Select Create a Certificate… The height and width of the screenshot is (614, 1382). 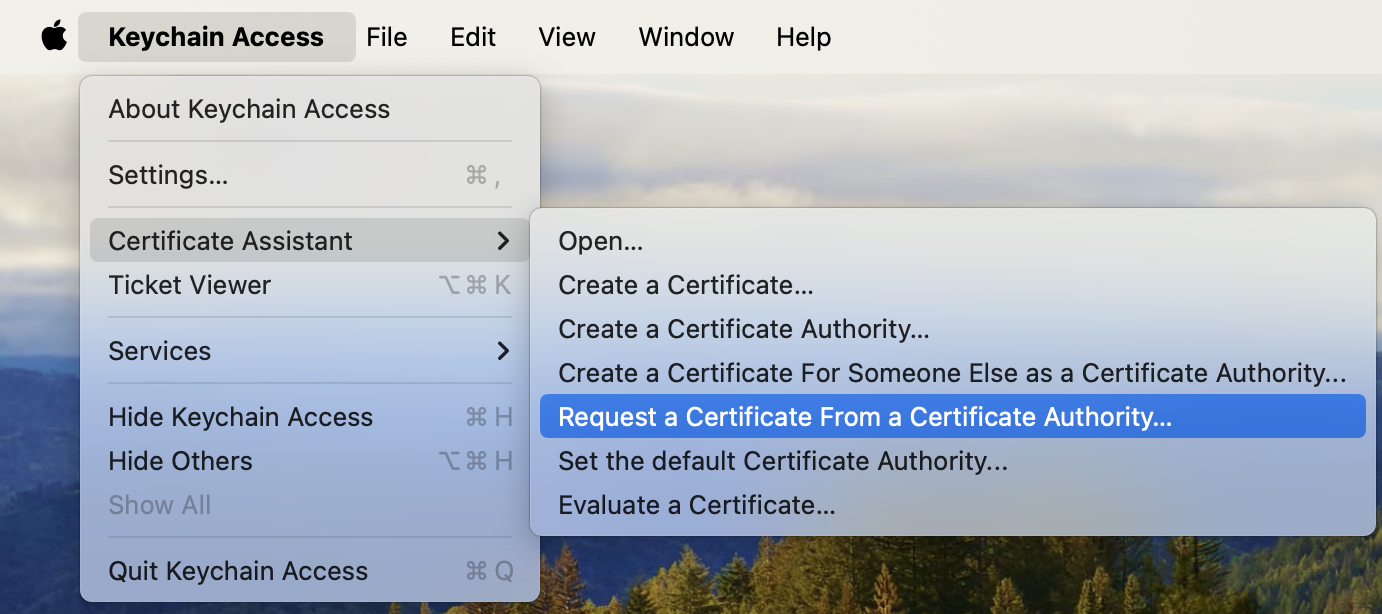[x=685, y=285]
